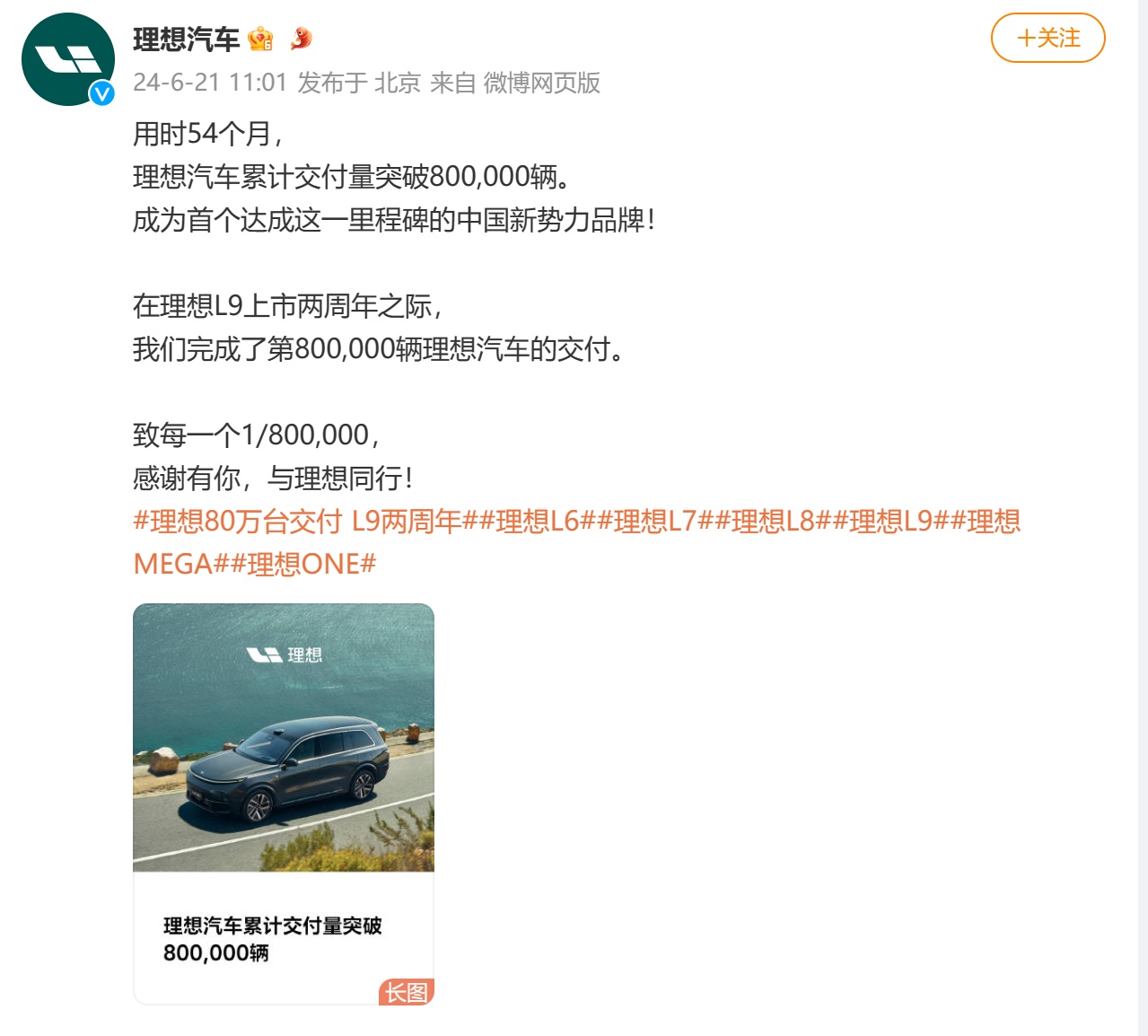Click the post timestamp 24-6-21 11:01

click(x=209, y=83)
